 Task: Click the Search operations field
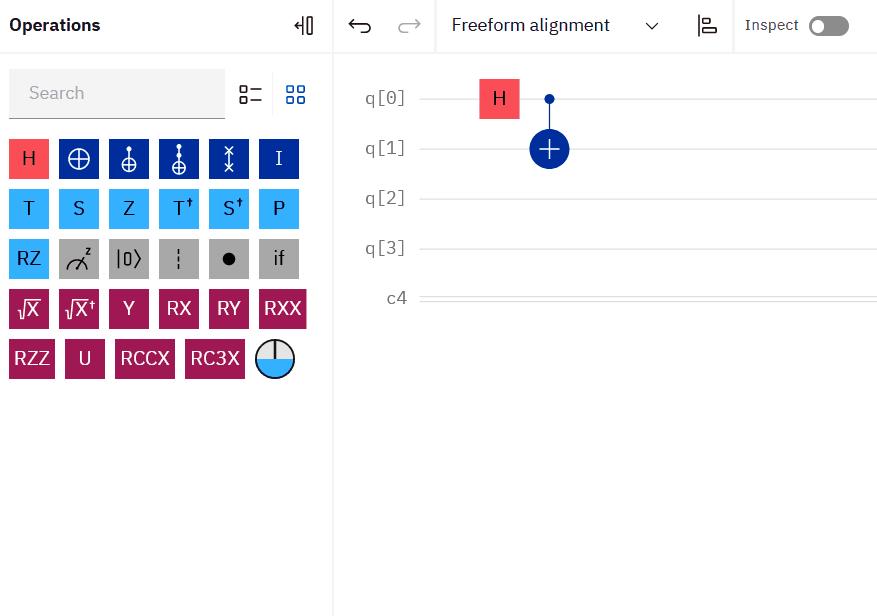(117, 93)
